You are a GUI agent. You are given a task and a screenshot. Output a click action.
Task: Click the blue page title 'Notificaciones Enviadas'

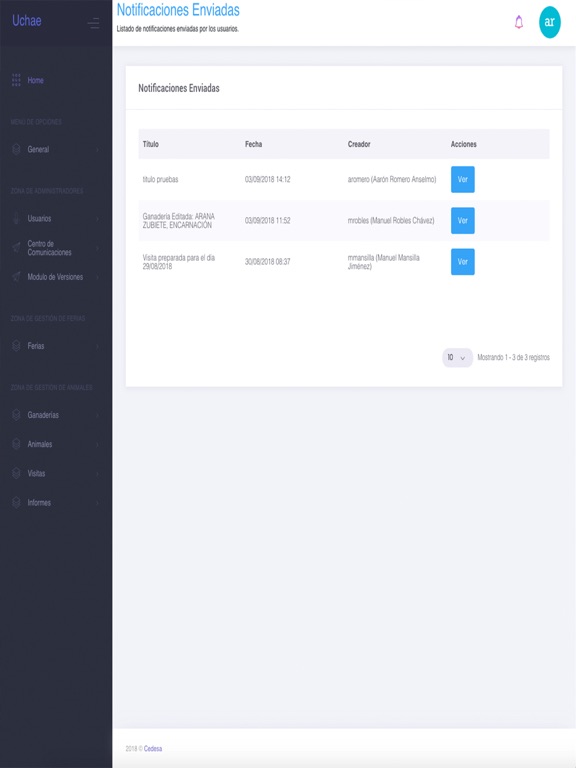[178, 10]
